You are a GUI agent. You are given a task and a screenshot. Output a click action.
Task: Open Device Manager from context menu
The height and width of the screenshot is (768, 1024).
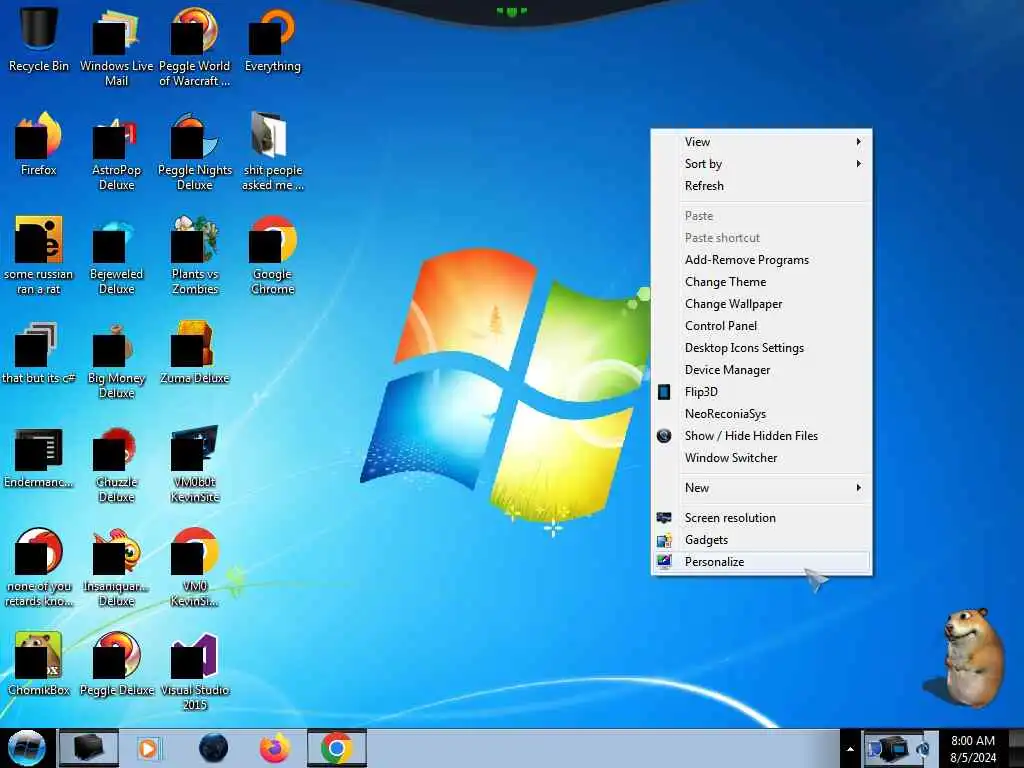coord(761,370)
